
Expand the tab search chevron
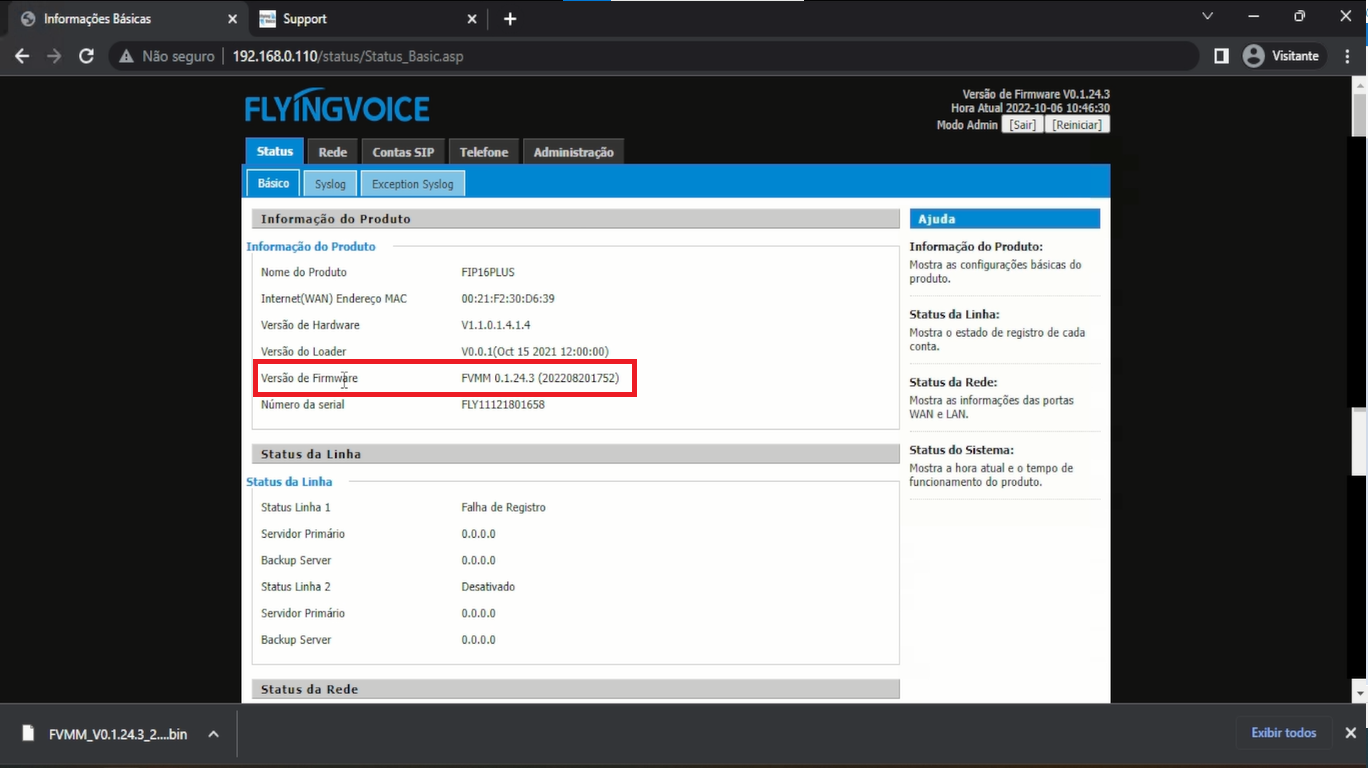1208,17
